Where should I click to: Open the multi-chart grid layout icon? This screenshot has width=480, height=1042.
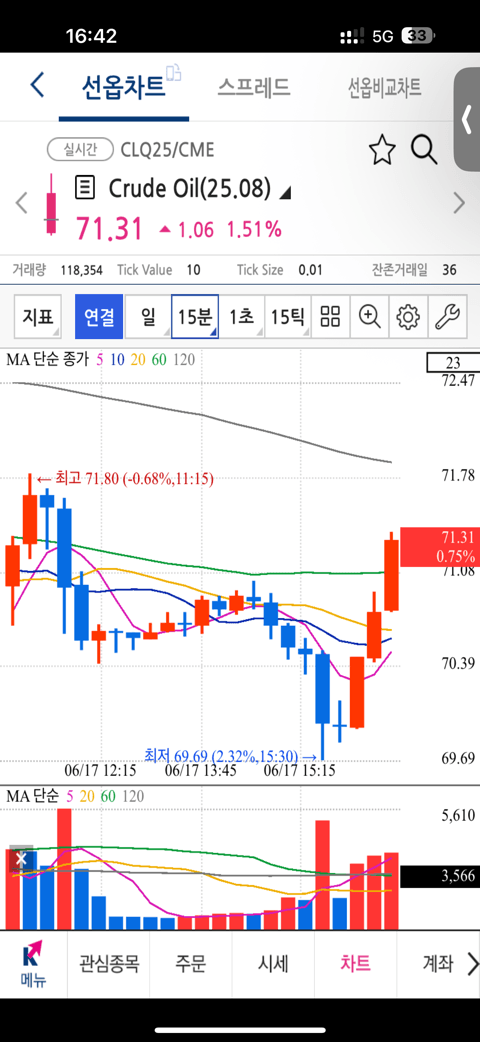pos(330,316)
